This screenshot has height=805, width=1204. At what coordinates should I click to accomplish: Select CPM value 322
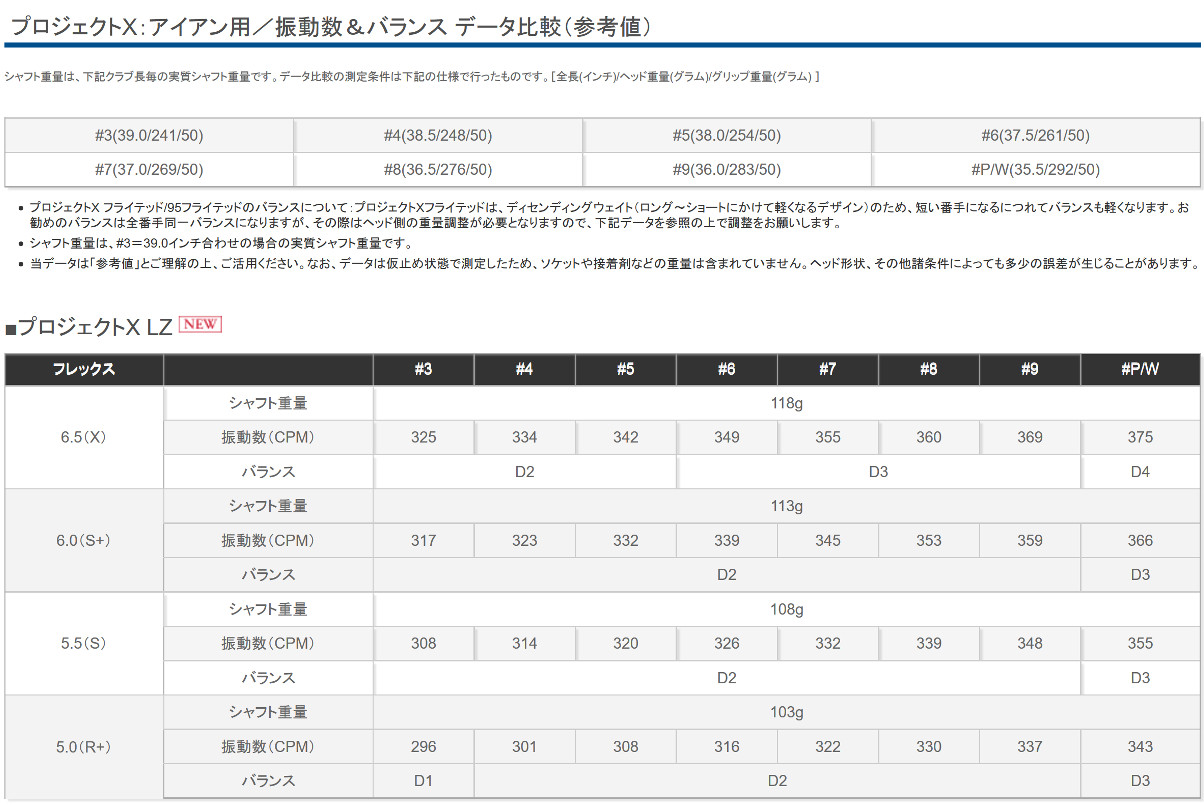828,746
